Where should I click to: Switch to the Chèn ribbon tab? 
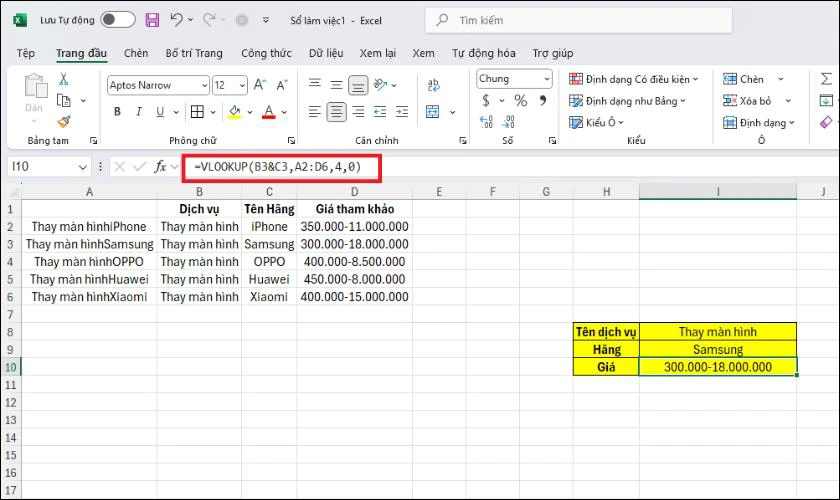(x=136, y=53)
